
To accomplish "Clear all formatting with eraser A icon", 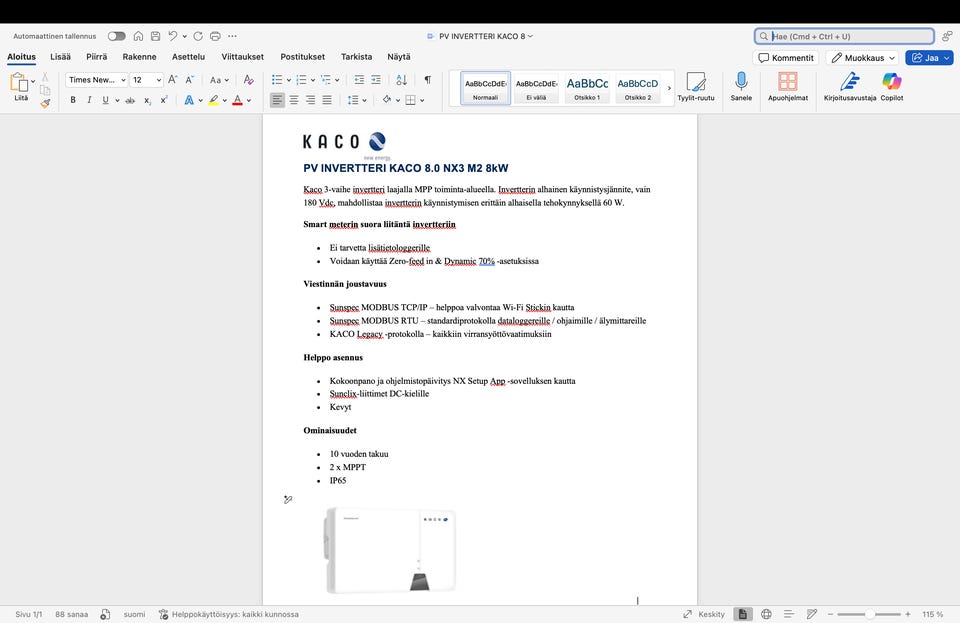I will click(248, 80).
